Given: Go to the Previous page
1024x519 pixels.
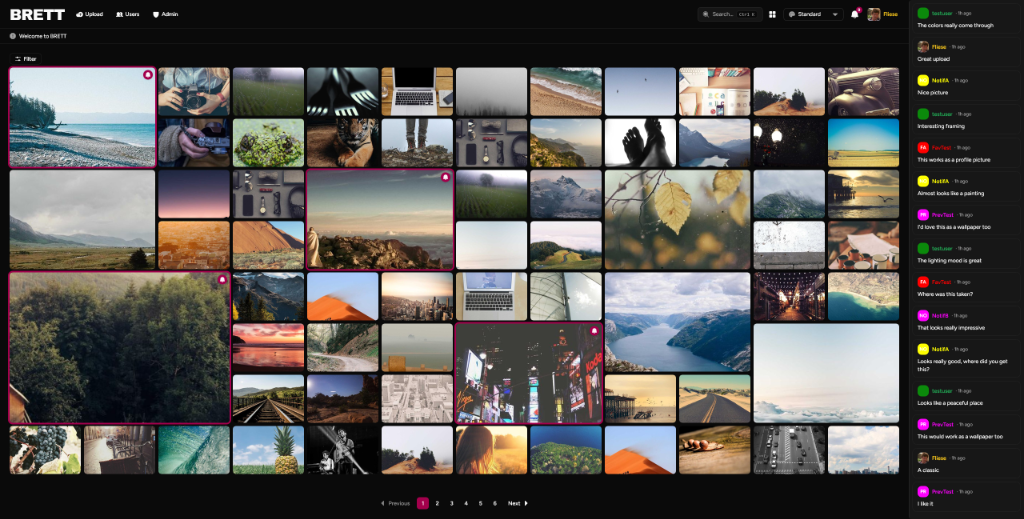Looking at the screenshot, I should point(395,503).
